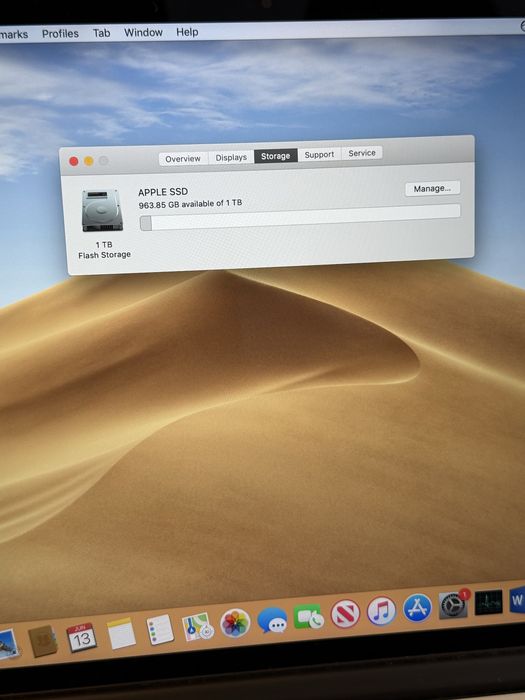Minimize the About This Mac window
Viewport: 525px width, 700px height.
point(88,161)
